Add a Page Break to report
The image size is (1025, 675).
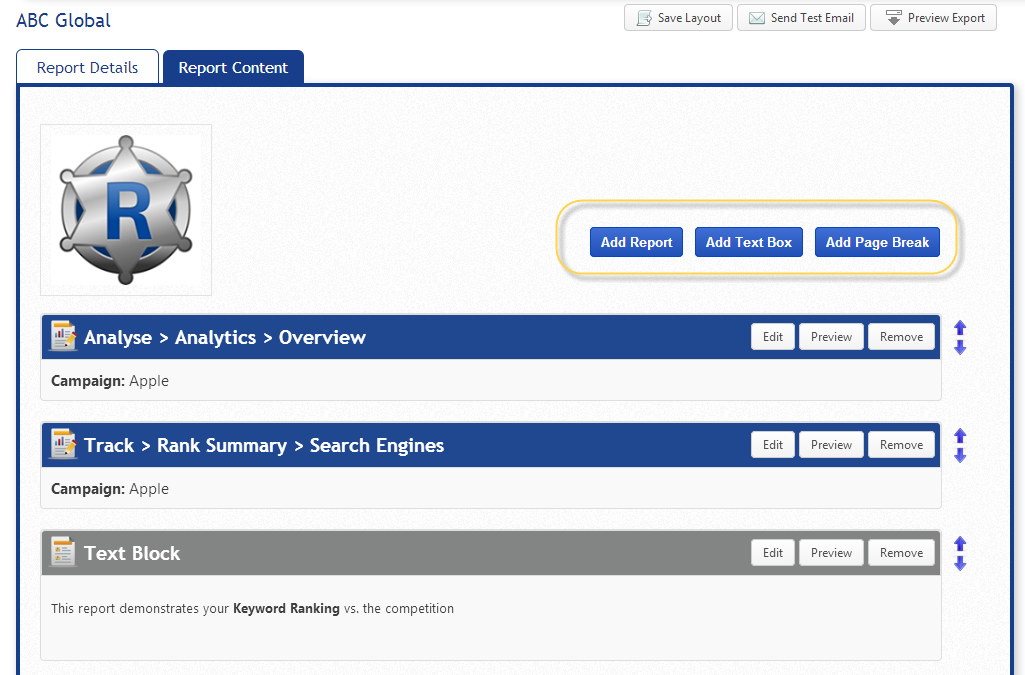pos(877,242)
